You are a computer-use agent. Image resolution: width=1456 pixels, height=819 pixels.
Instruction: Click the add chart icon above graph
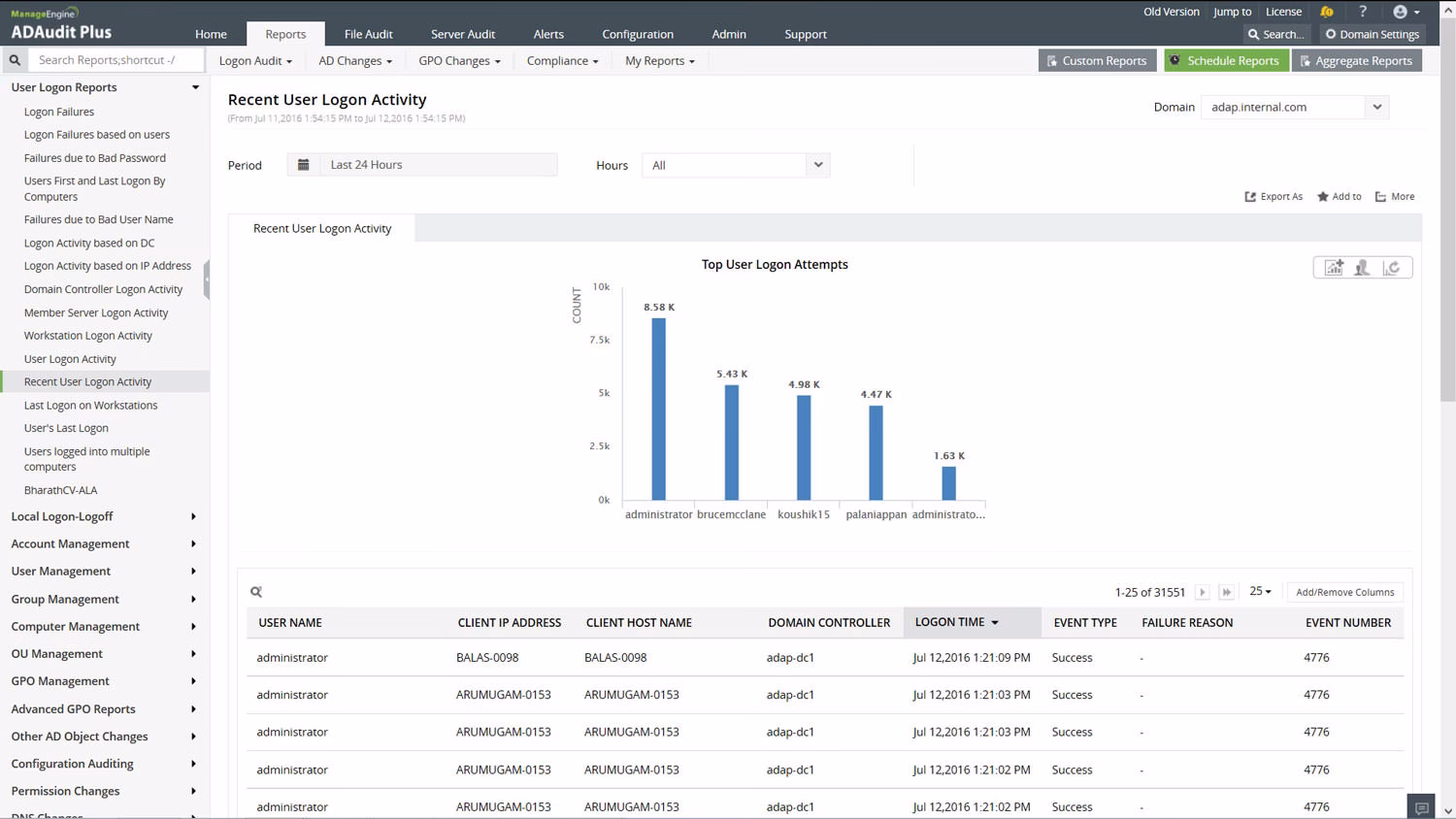pyautogui.click(x=1334, y=268)
